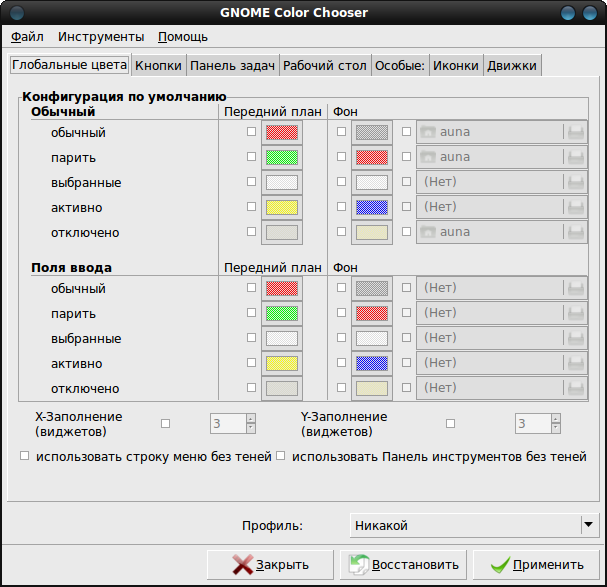Click the drive icon in парить auna row
Screen dimensions: 607x587
tap(576, 157)
